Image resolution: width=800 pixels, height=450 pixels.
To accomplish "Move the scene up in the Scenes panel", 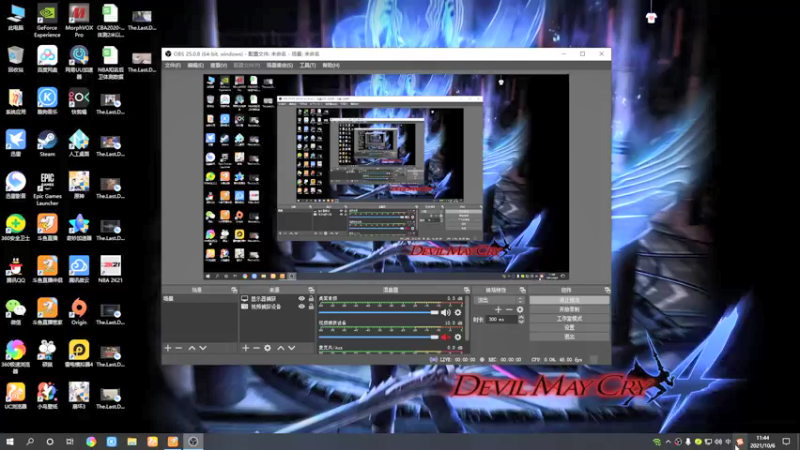I will click(192, 348).
